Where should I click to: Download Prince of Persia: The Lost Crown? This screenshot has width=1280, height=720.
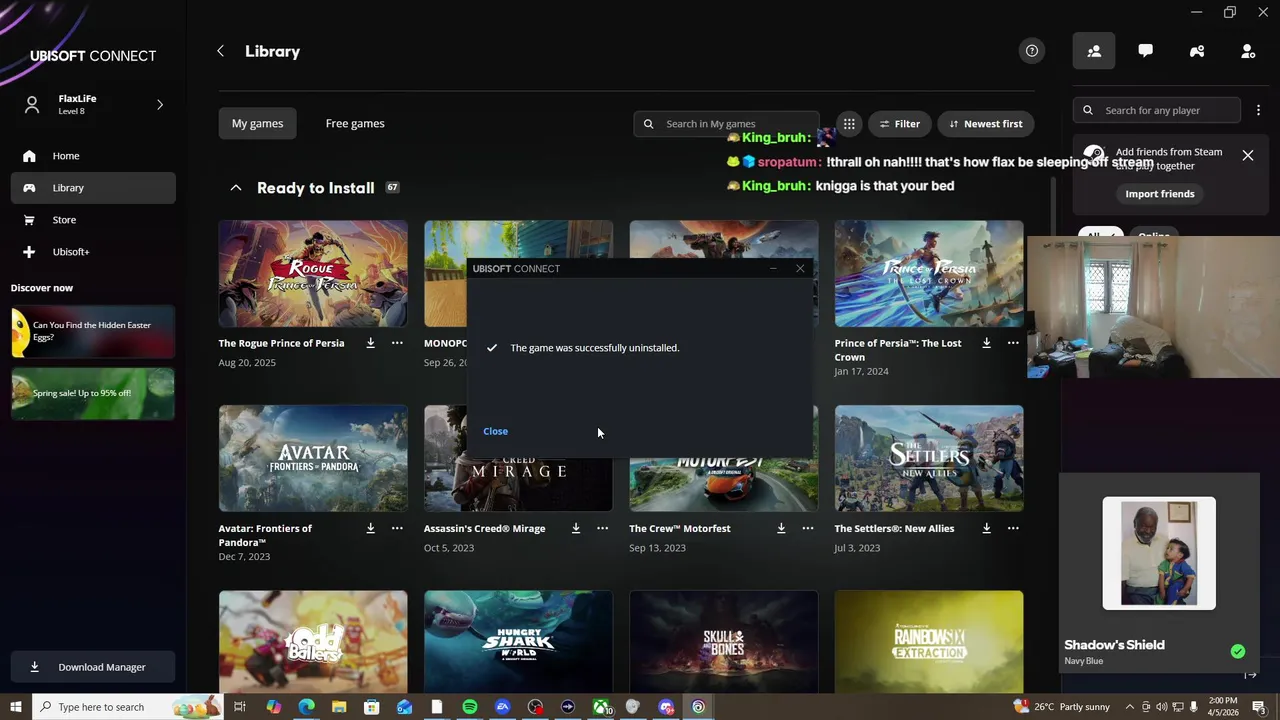986,343
